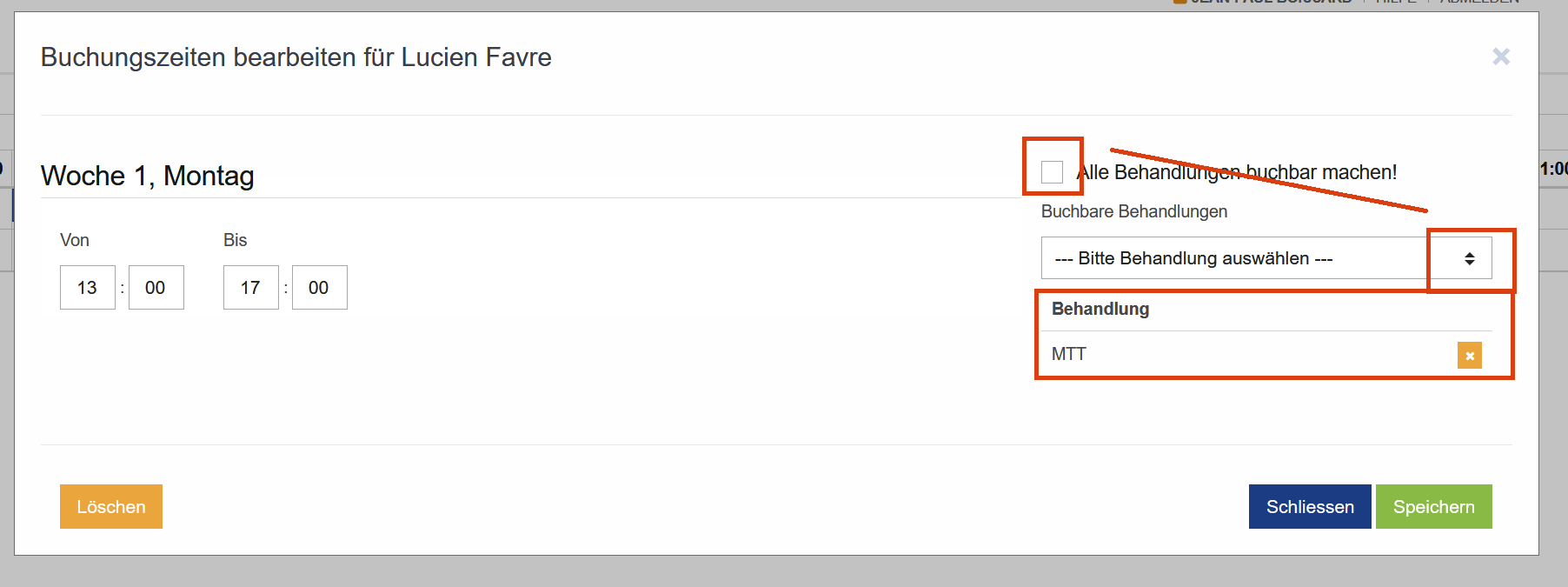Viewport: 1568px width, 587px height.
Task: Click the dialog title for Lucien Favre
Action: (x=296, y=57)
